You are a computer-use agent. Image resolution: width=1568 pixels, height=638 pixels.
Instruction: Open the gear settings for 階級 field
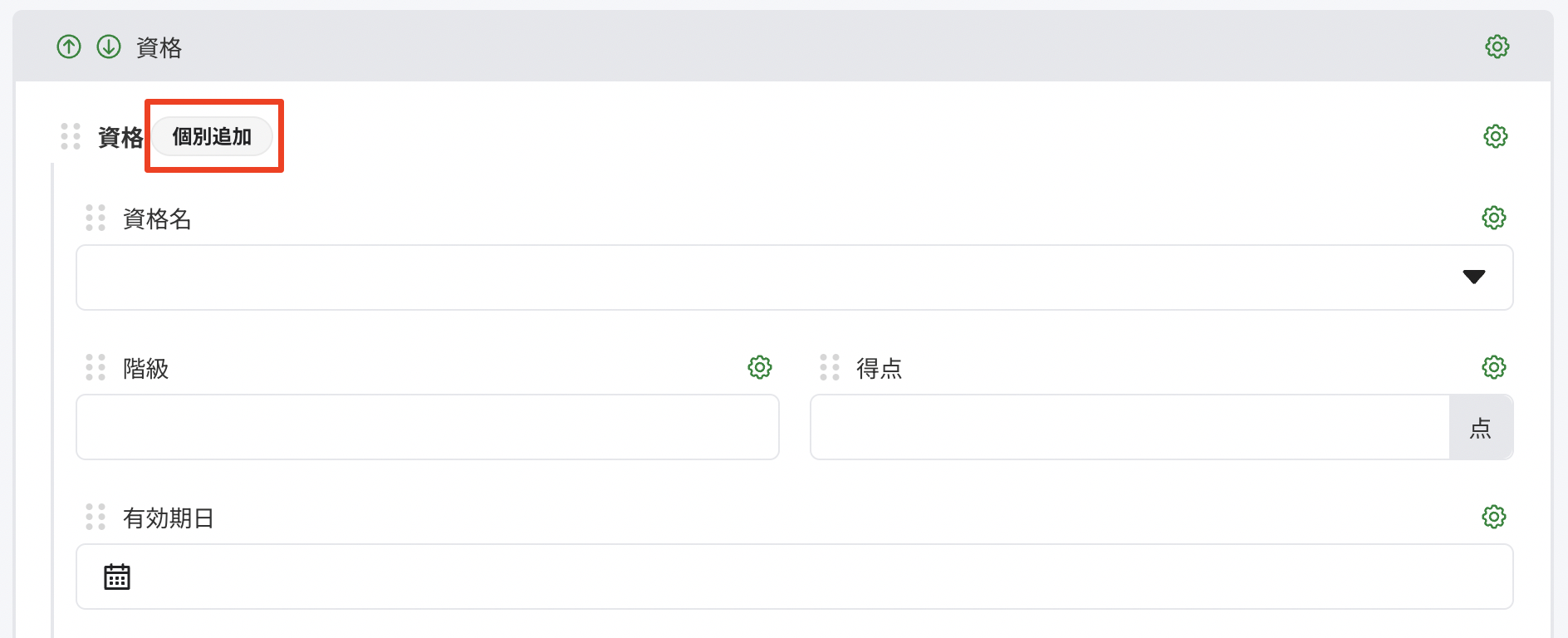tap(760, 367)
